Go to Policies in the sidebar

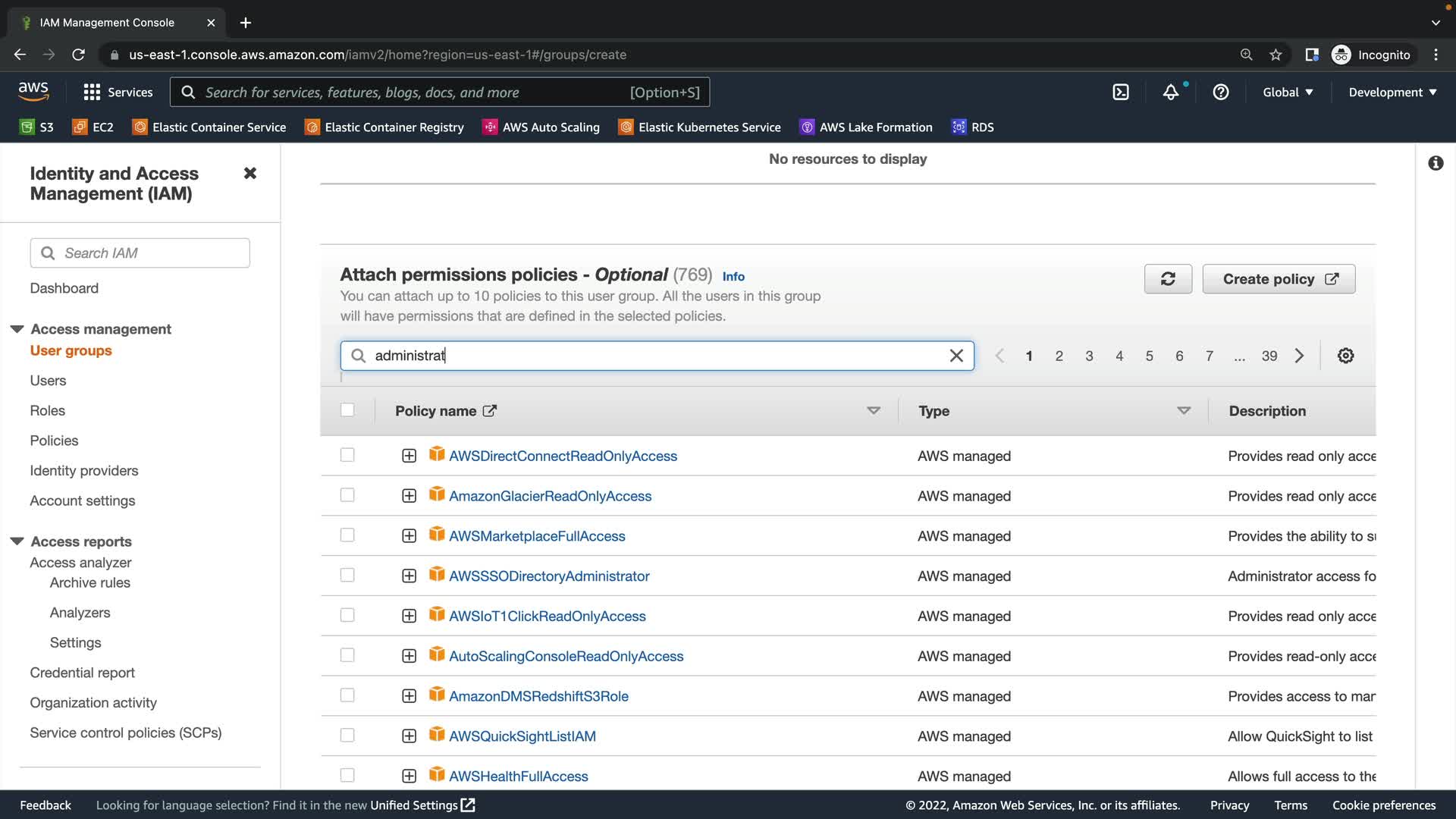[54, 441]
